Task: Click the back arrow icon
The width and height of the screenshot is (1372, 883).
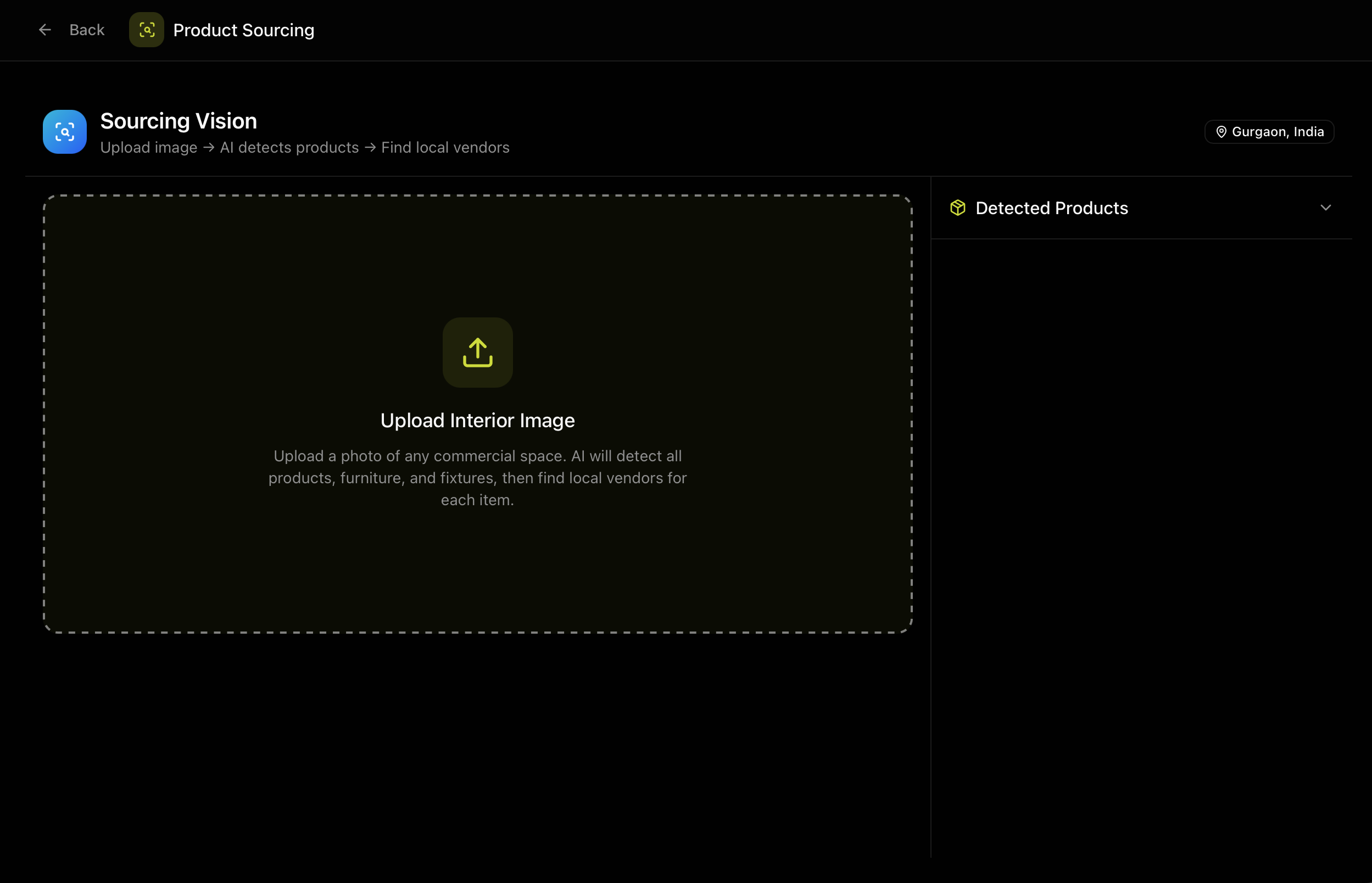Action: click(44, 30)
